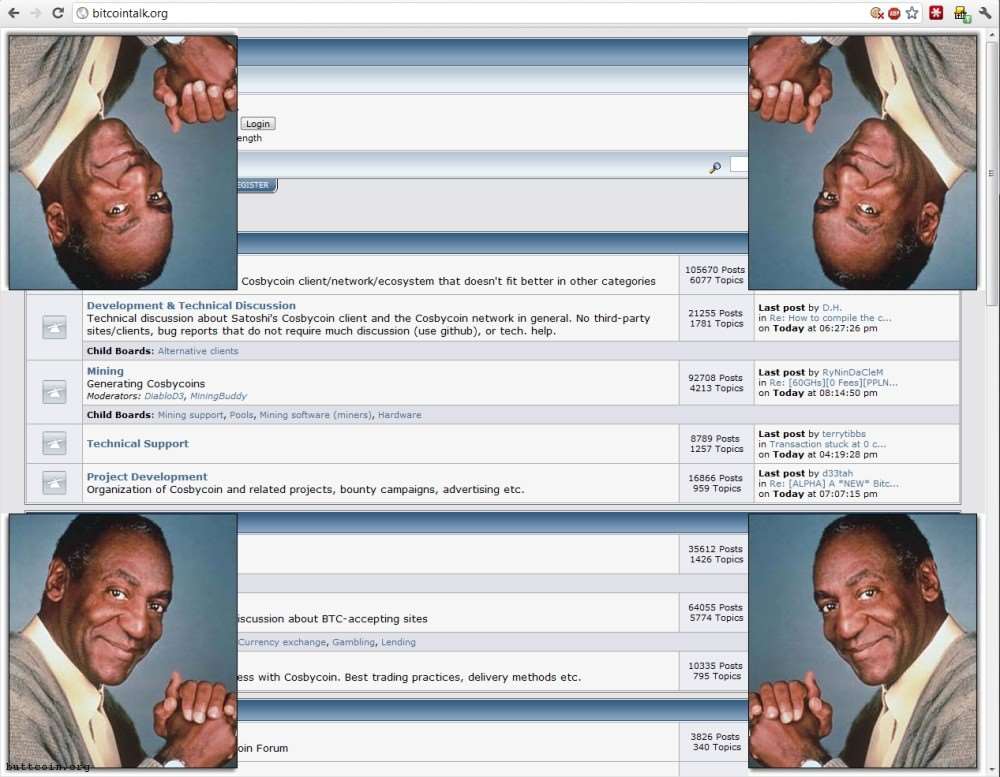Focus the bitcointalk.org address bar
The width and height of the screenshot is (1000, 777).
[x=469, y=13]
